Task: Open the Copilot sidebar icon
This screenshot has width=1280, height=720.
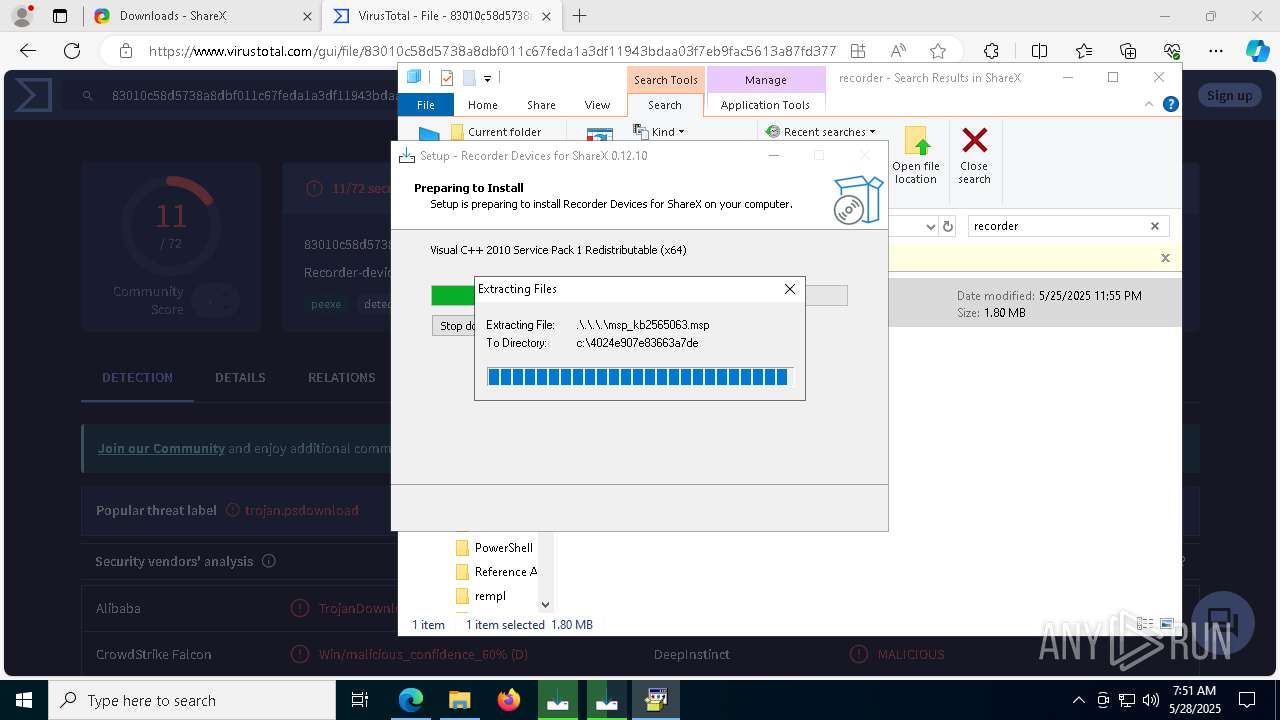Action: point(1257,51)
